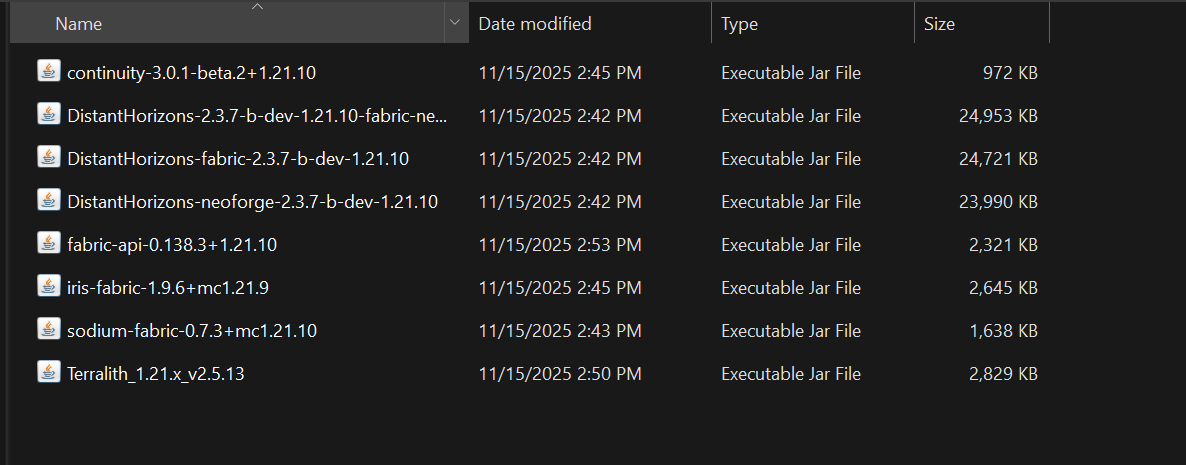Click the iris-fabric jar file icon
The image size is (1186, 465).
[48, 286]
